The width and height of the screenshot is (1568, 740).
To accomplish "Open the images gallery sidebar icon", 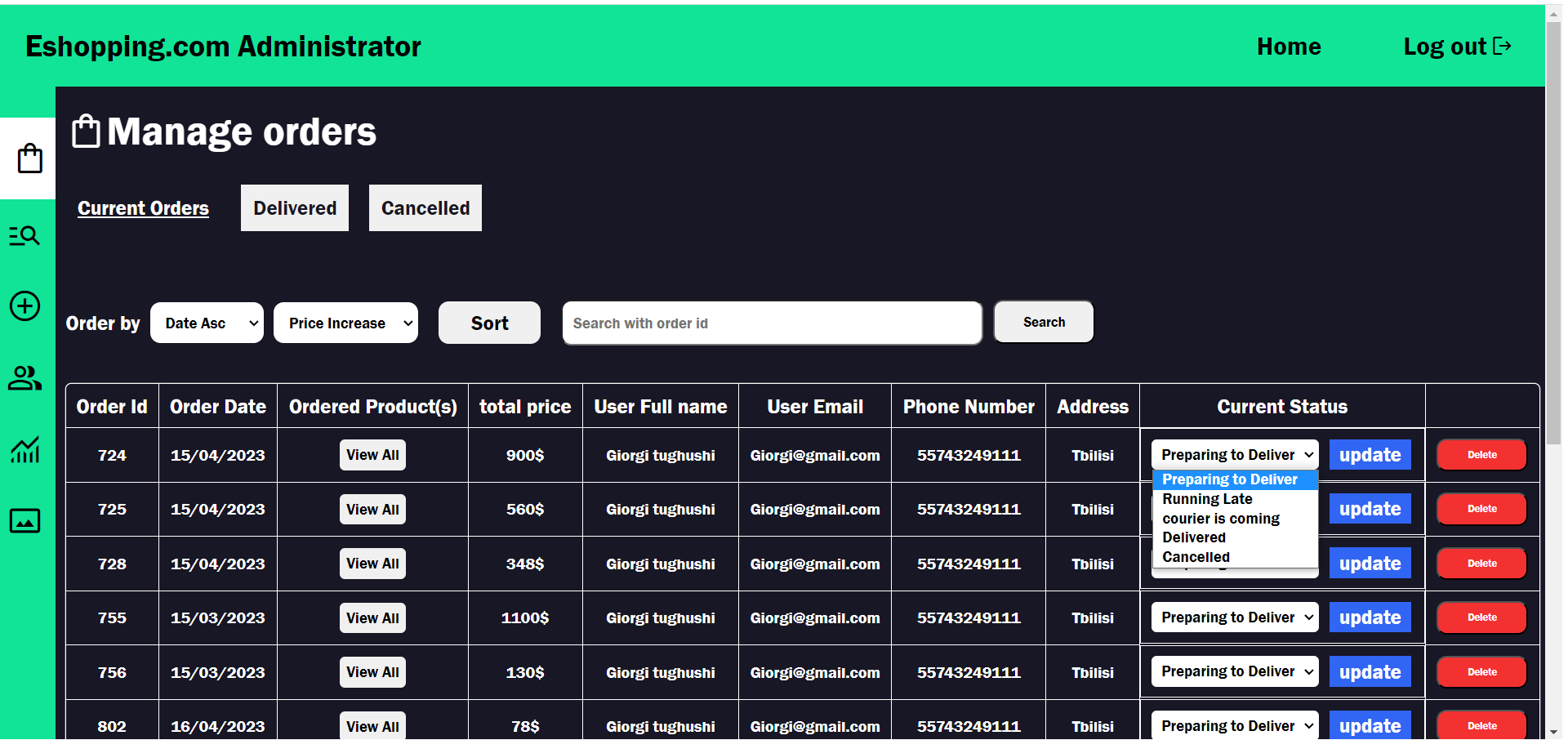I will tap(24, 520).
